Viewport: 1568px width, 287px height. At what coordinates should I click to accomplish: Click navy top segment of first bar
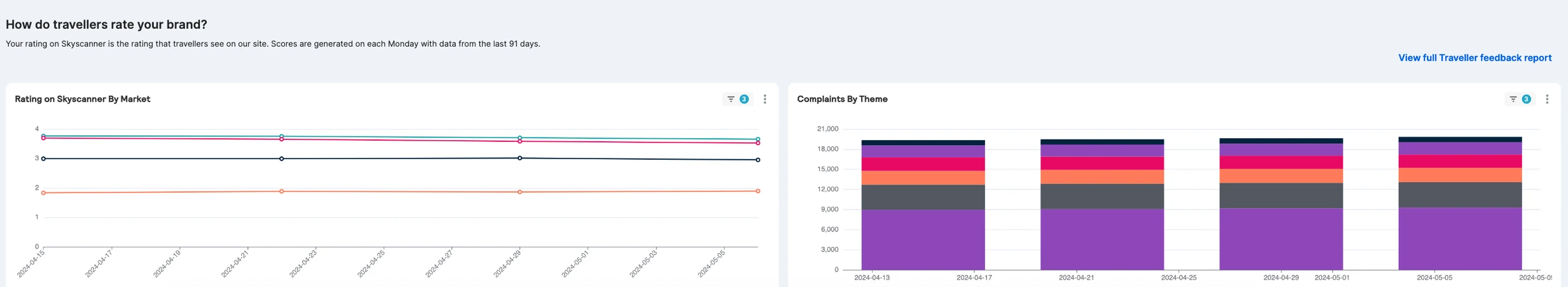click(923, 143)
